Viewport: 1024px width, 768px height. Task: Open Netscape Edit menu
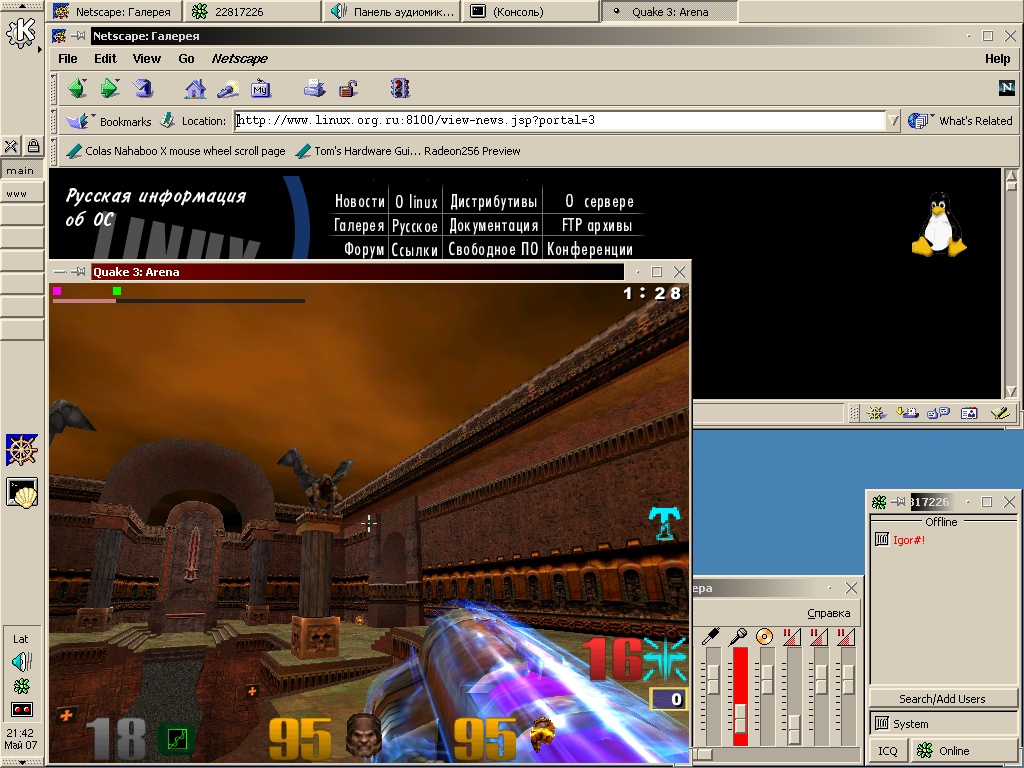pos(105,59)
